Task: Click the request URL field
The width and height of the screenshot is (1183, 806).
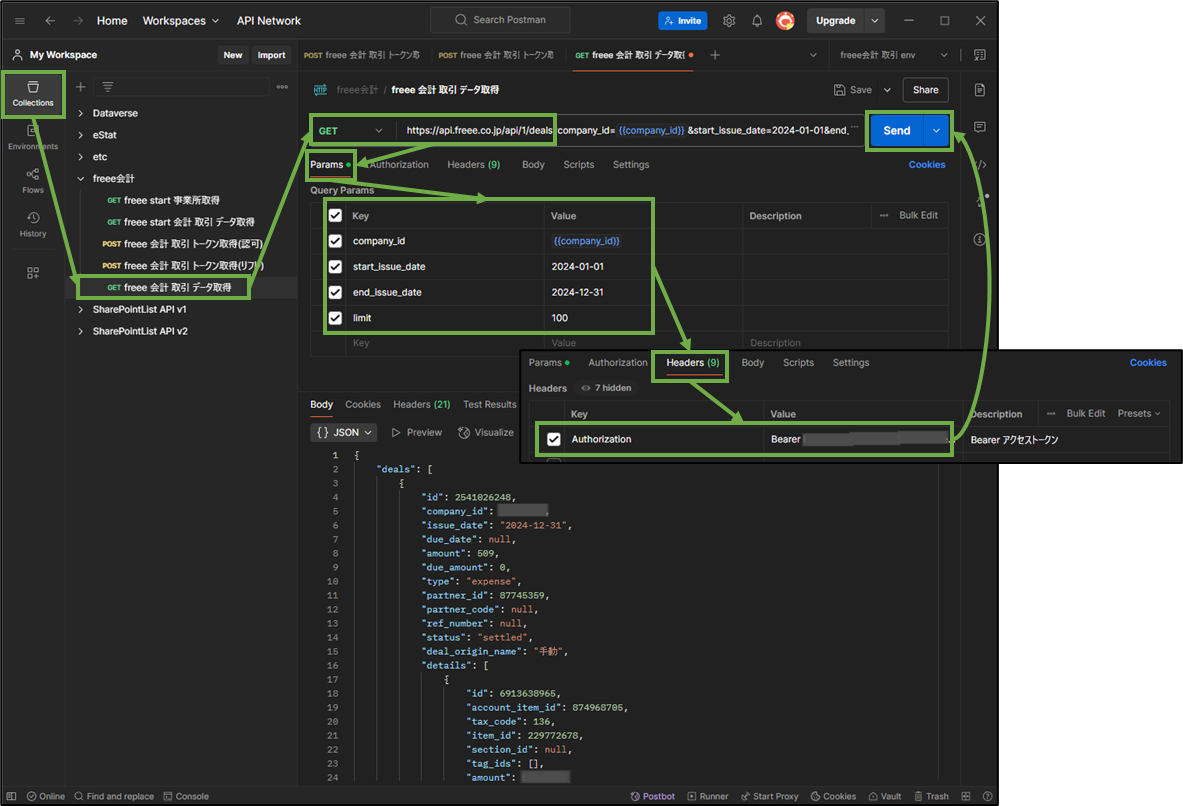Action: pos(630,131)
